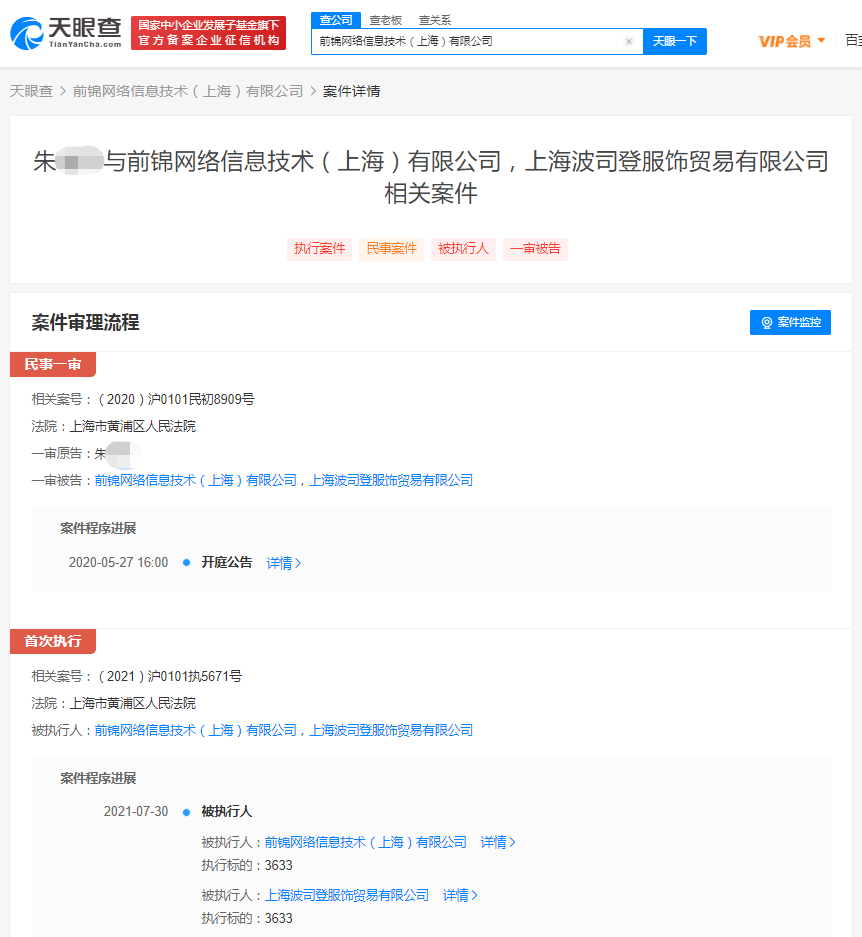Click the 一审被告 tag under the title
Viewport: 862px width, 937px height.
pyautogui.click(x=535, y=249)
